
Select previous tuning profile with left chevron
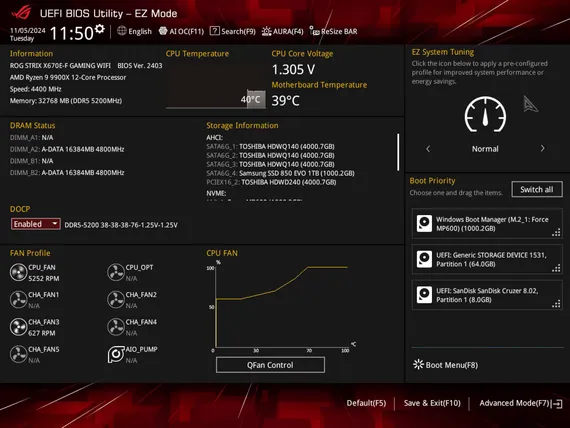coord(428,149)
